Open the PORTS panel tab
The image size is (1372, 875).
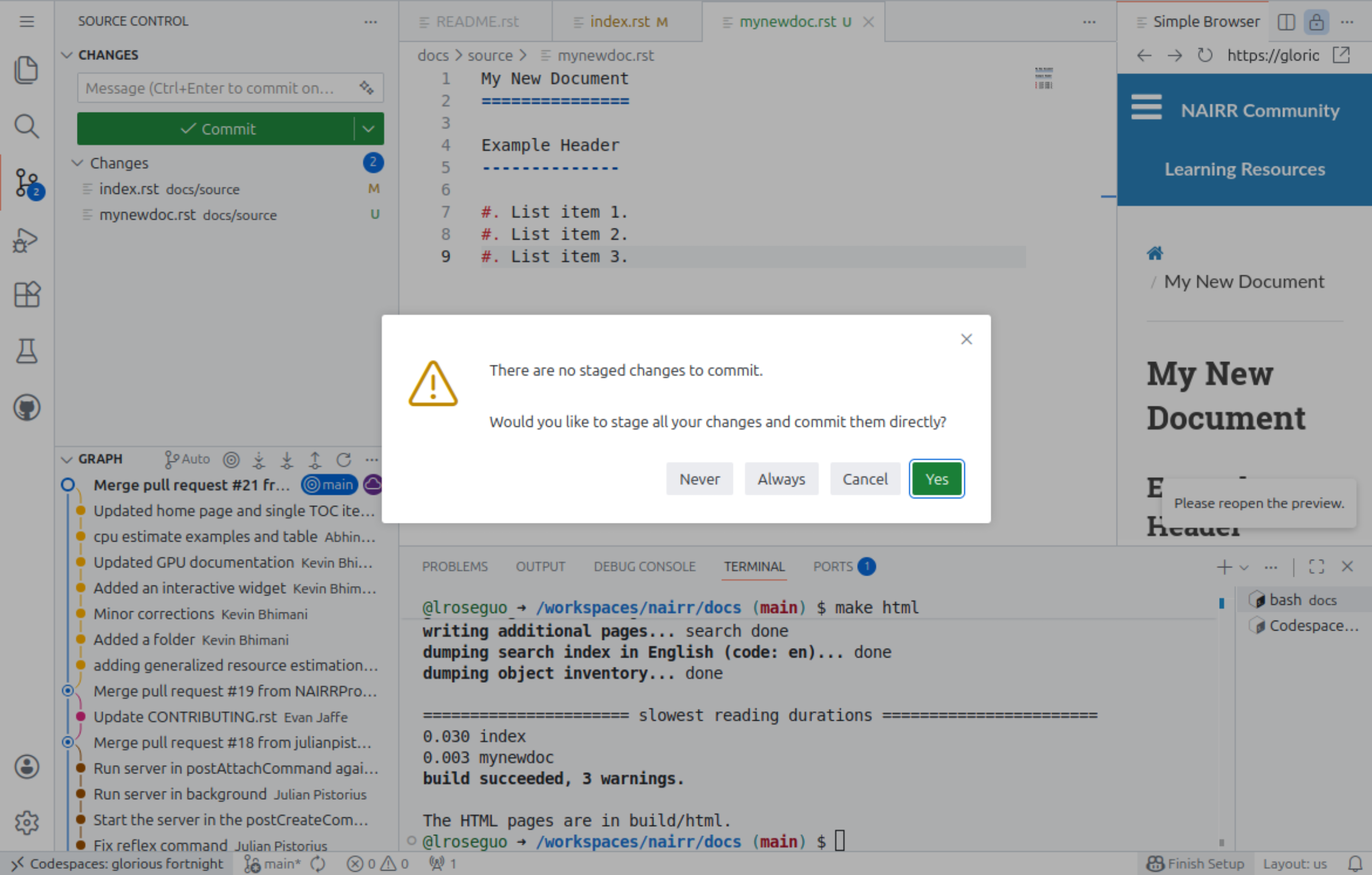(x=844, y=566)
